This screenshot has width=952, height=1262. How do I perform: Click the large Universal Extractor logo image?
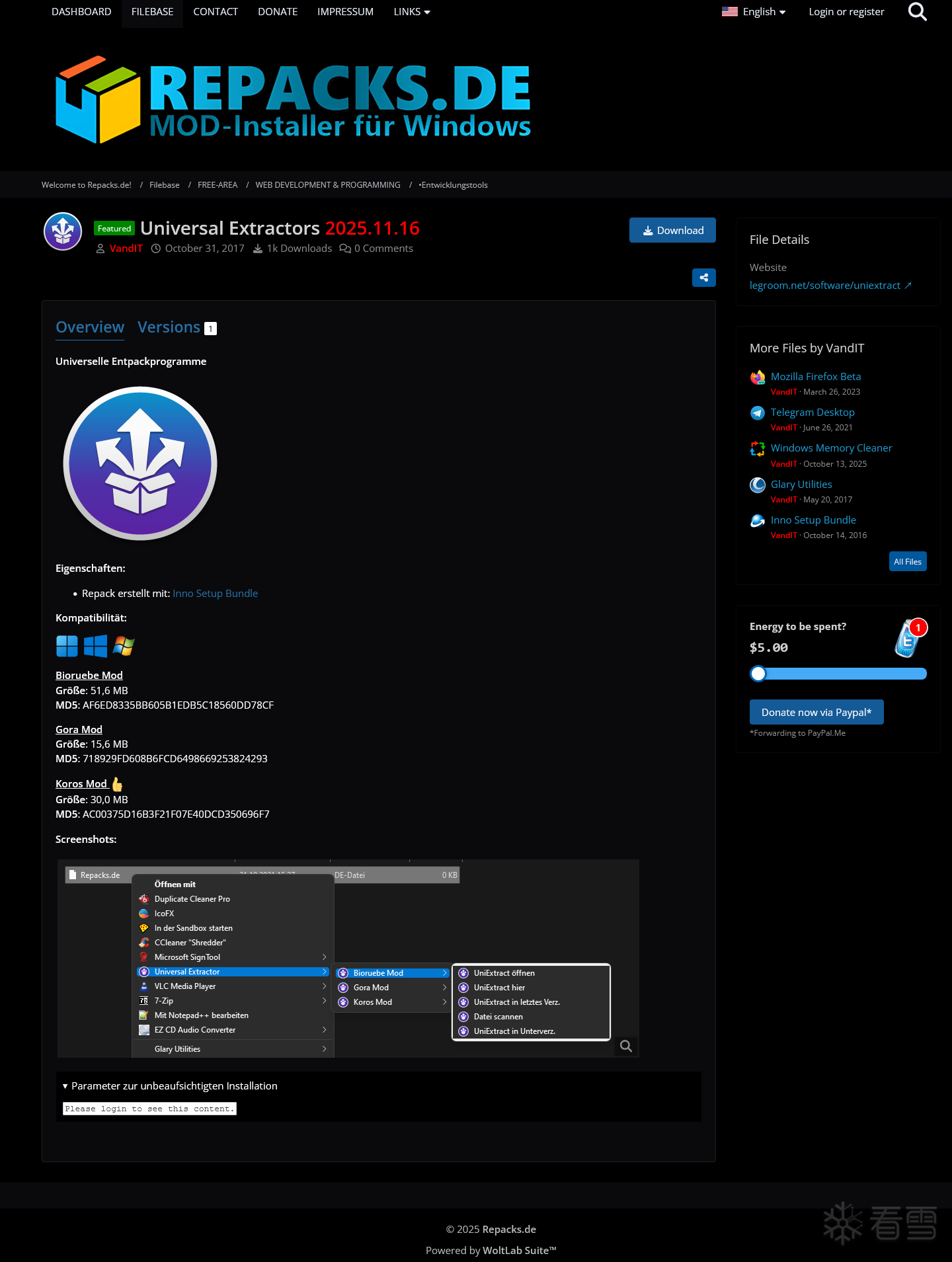[140, 463]
